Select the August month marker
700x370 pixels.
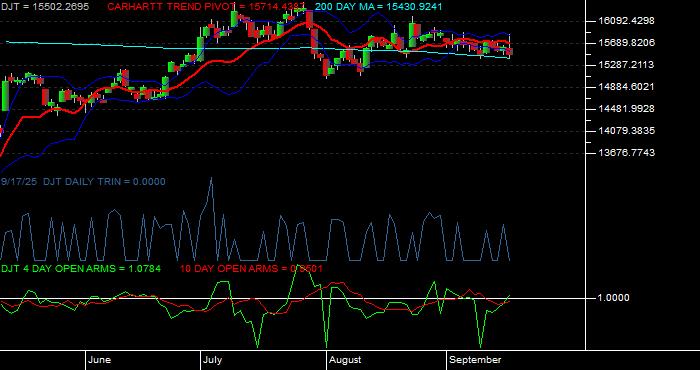point(346,360)
